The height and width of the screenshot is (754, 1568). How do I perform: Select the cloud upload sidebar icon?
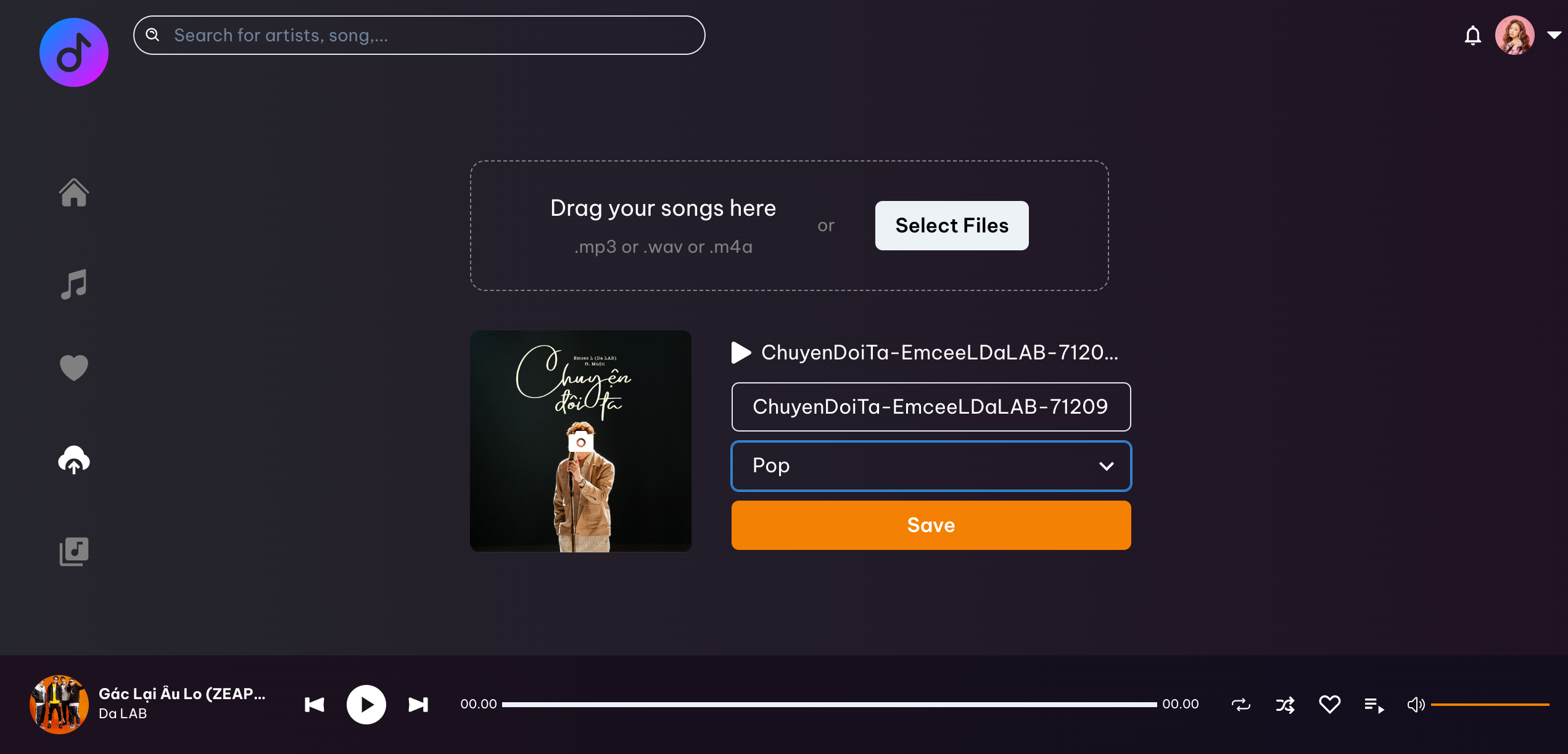click(x=74, y=460)
